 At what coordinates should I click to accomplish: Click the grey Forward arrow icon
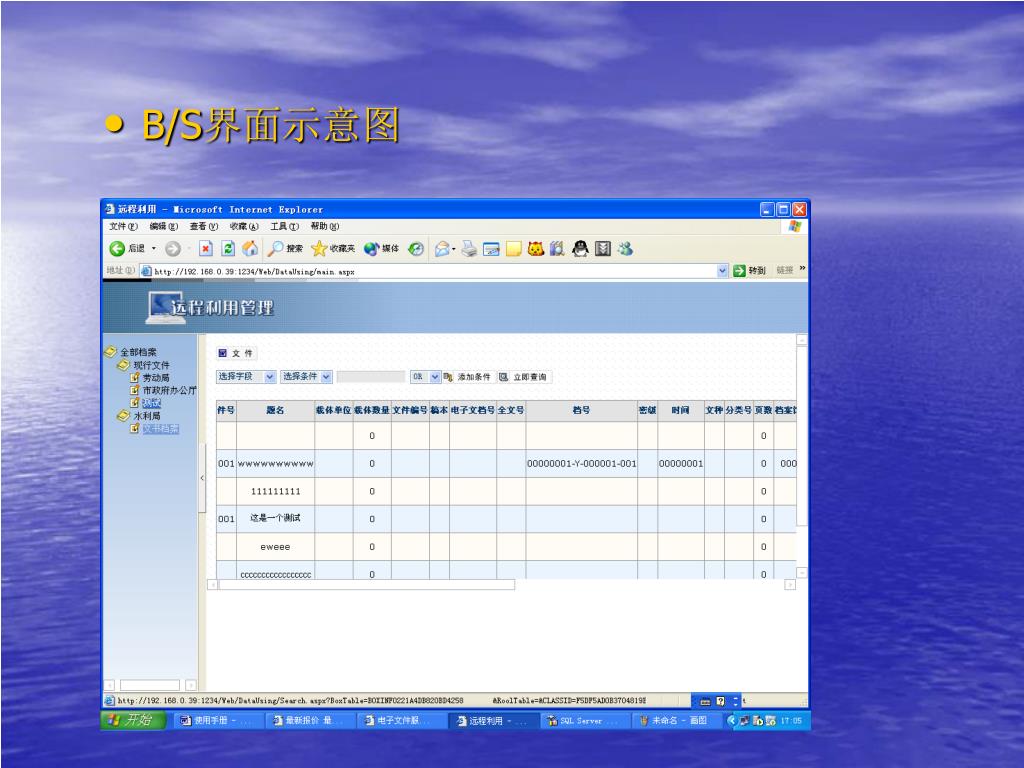click(172, 249)
